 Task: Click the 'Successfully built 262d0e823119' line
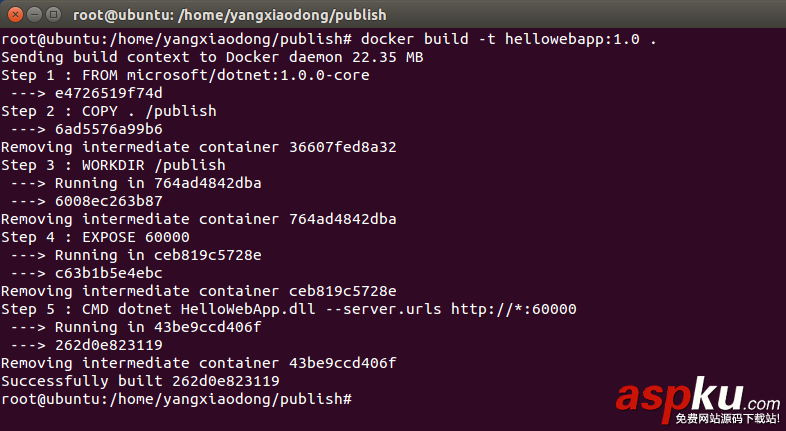[140, 381]
